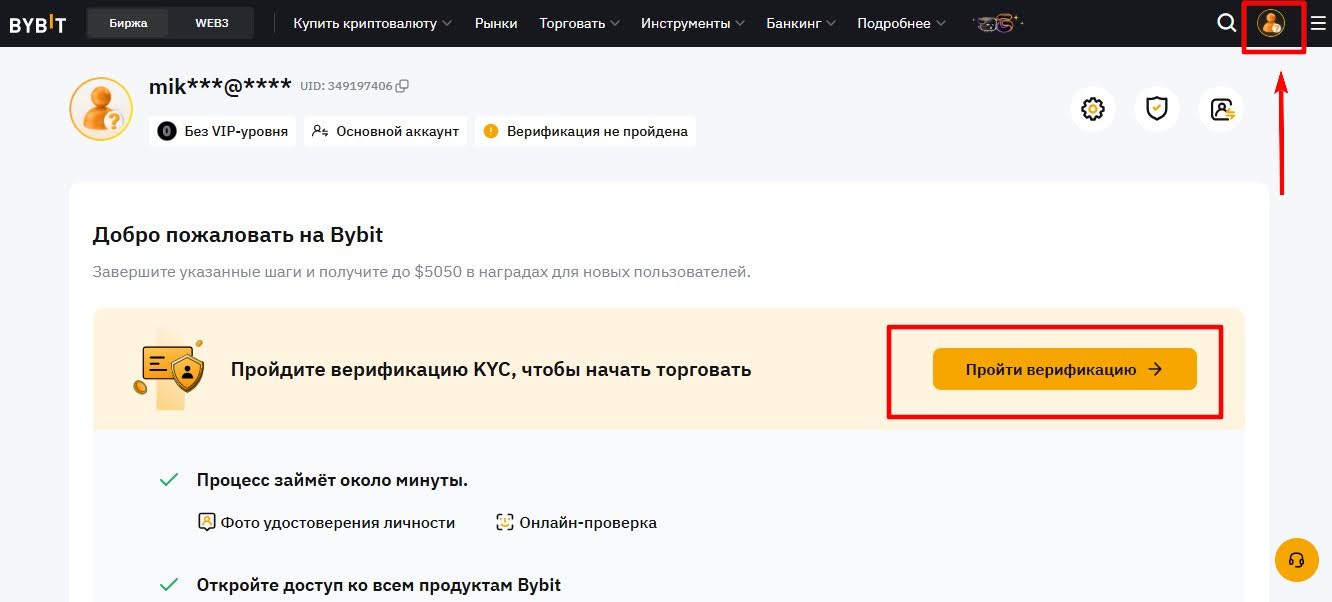Screen dimensions: 1332x602
Task: Click the promotional event icon in navbar
Action: [997, 23]
